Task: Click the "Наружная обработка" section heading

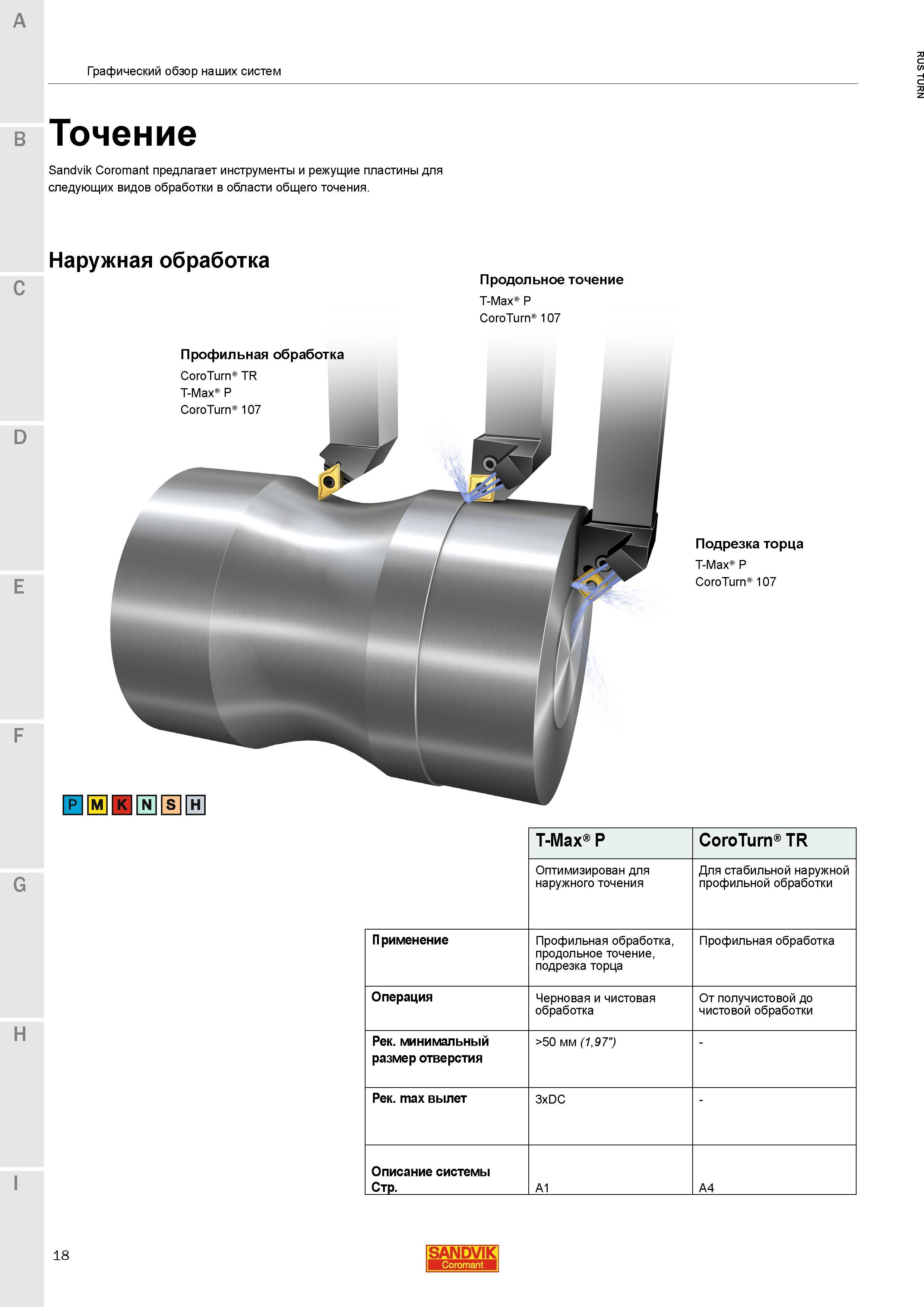Action: (x=159, y=260)
